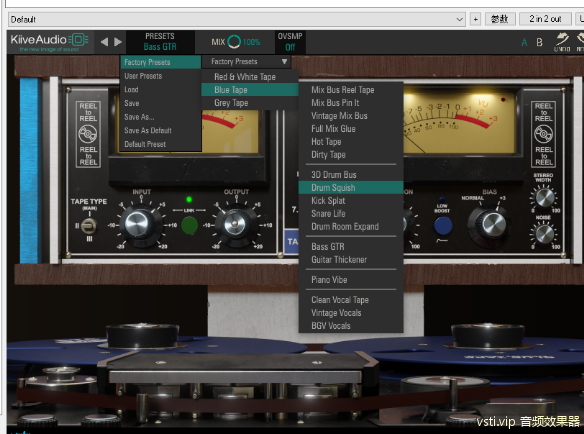Toggle the green Link button
The width and height of the screenshot is (584, 434).
[189, 226]
